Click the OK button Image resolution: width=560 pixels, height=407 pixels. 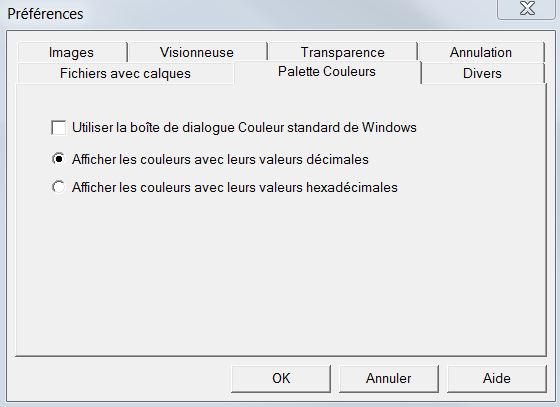pyautogui.click(x=281, y=378)
